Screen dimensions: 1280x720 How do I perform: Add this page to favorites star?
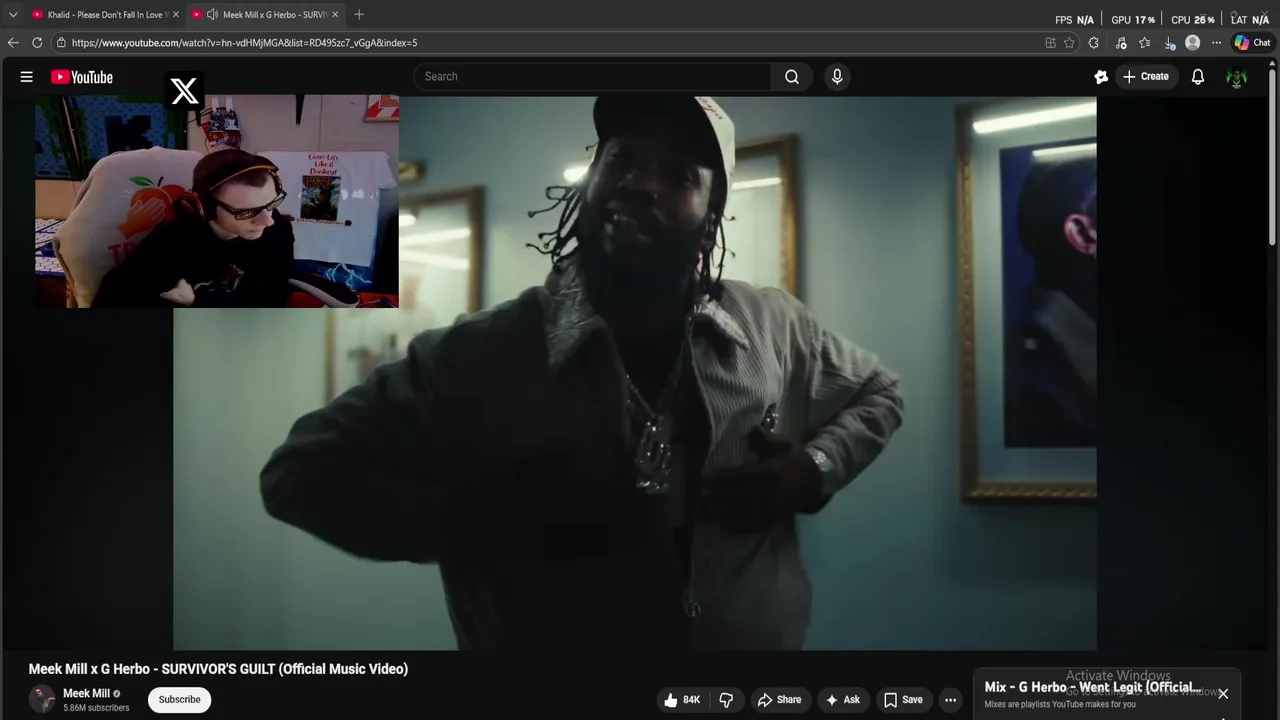click(1069, 43)
